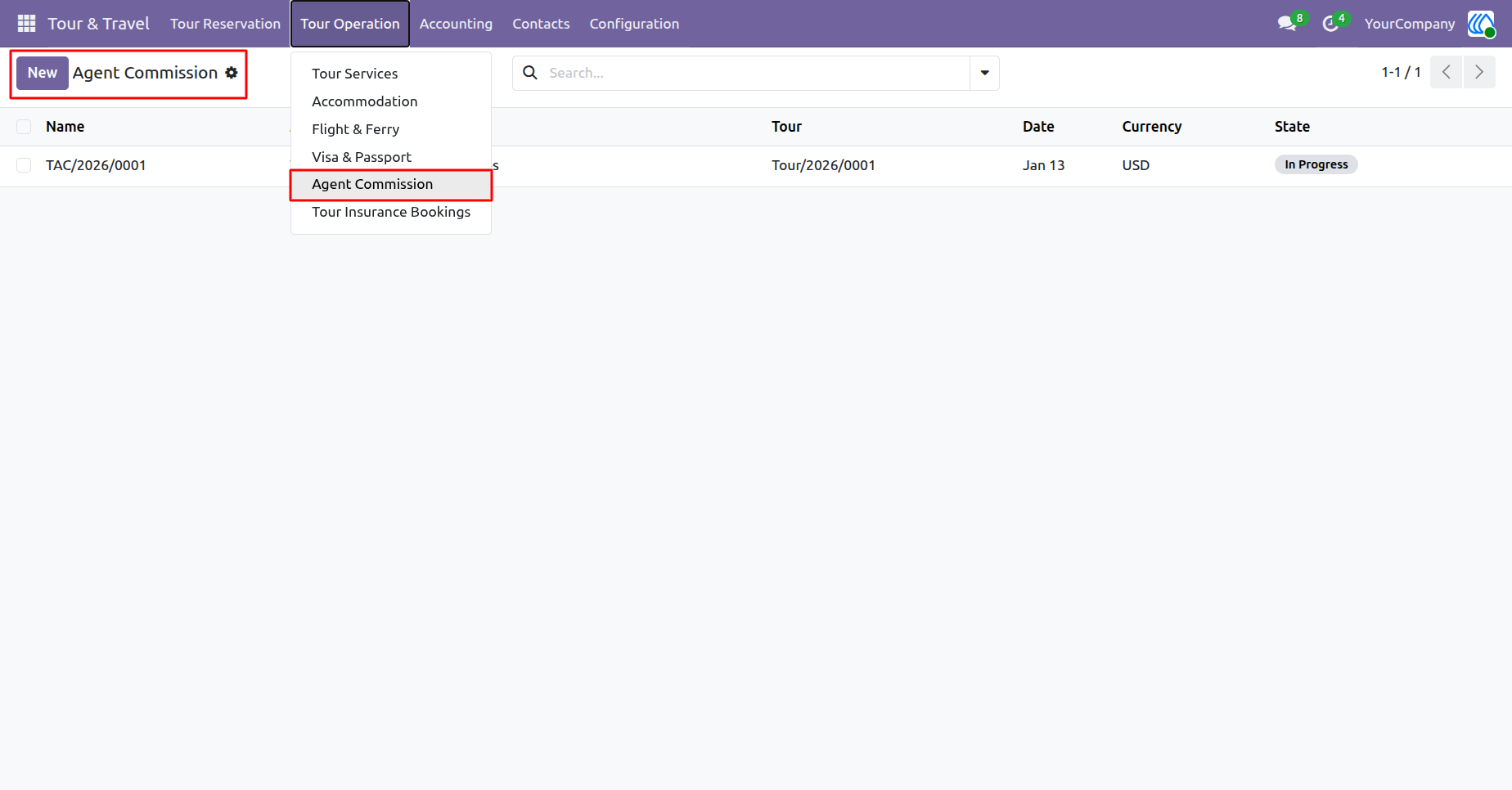This screenshot has width=1512, height=790.
Task: Open the Tour Reservation menu
Action: coord(225,24)
